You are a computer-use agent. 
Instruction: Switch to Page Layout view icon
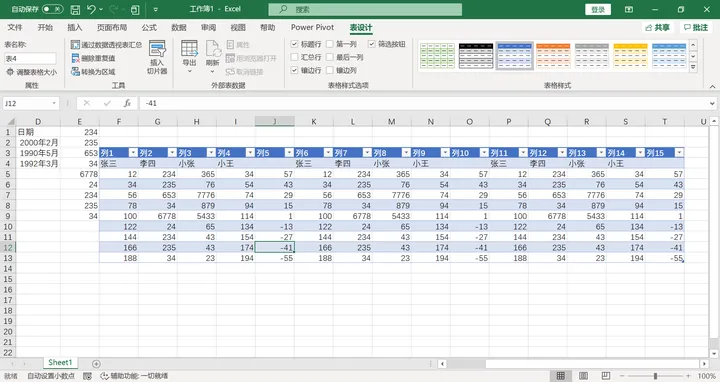point(583,376)
